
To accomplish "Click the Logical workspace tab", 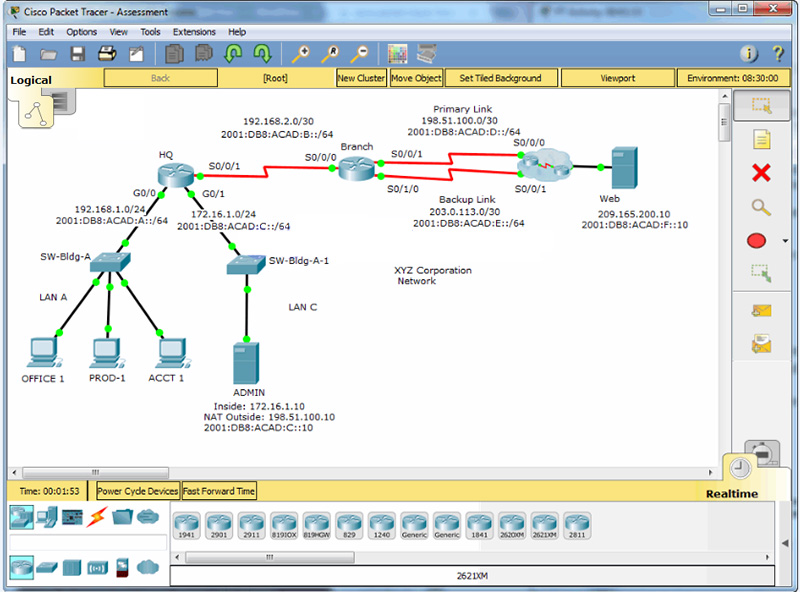I will coord(31,80).
